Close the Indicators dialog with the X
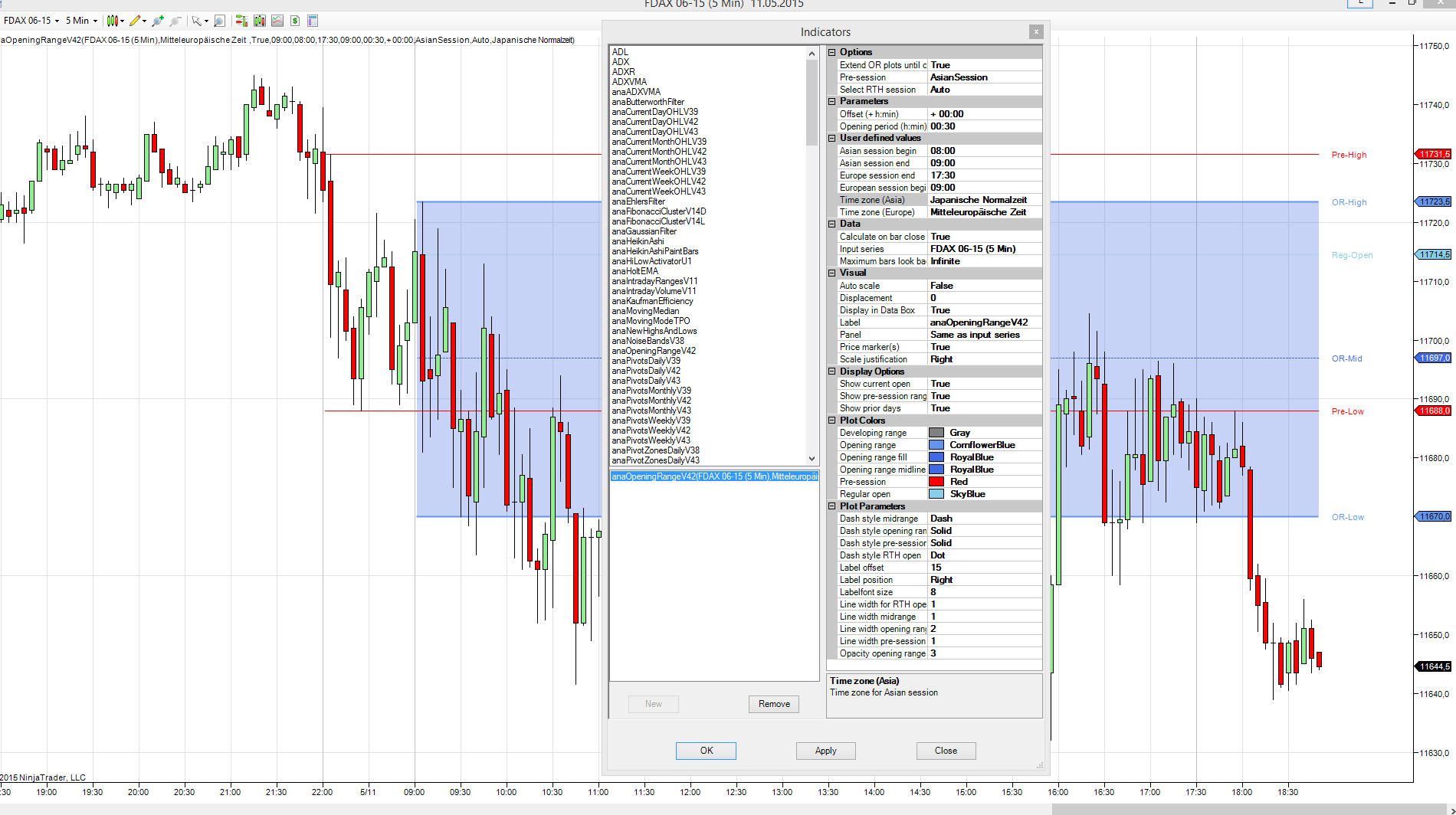The width and height of the screenshot is (1456, 815). pos(1036,31)
